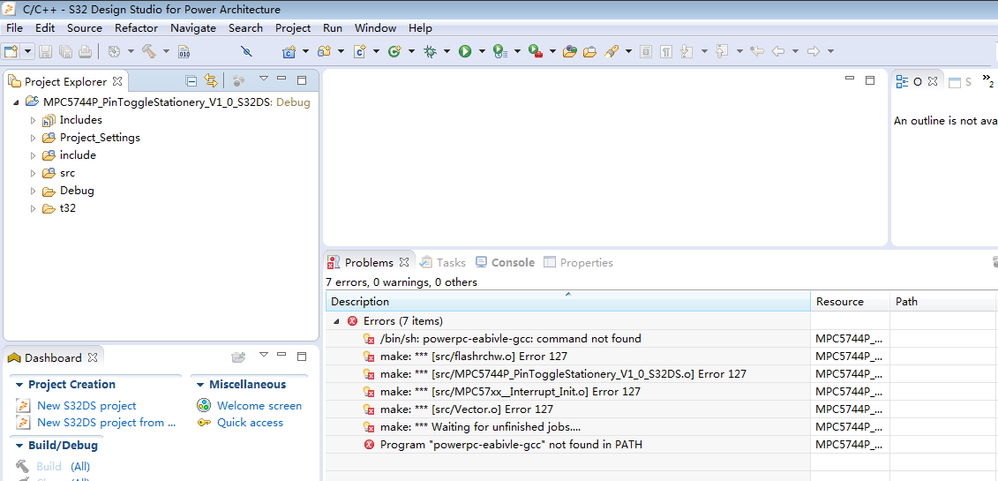
Task: Click the New S32DS project link
Action: pyautogui.click(x=87, y=406)
